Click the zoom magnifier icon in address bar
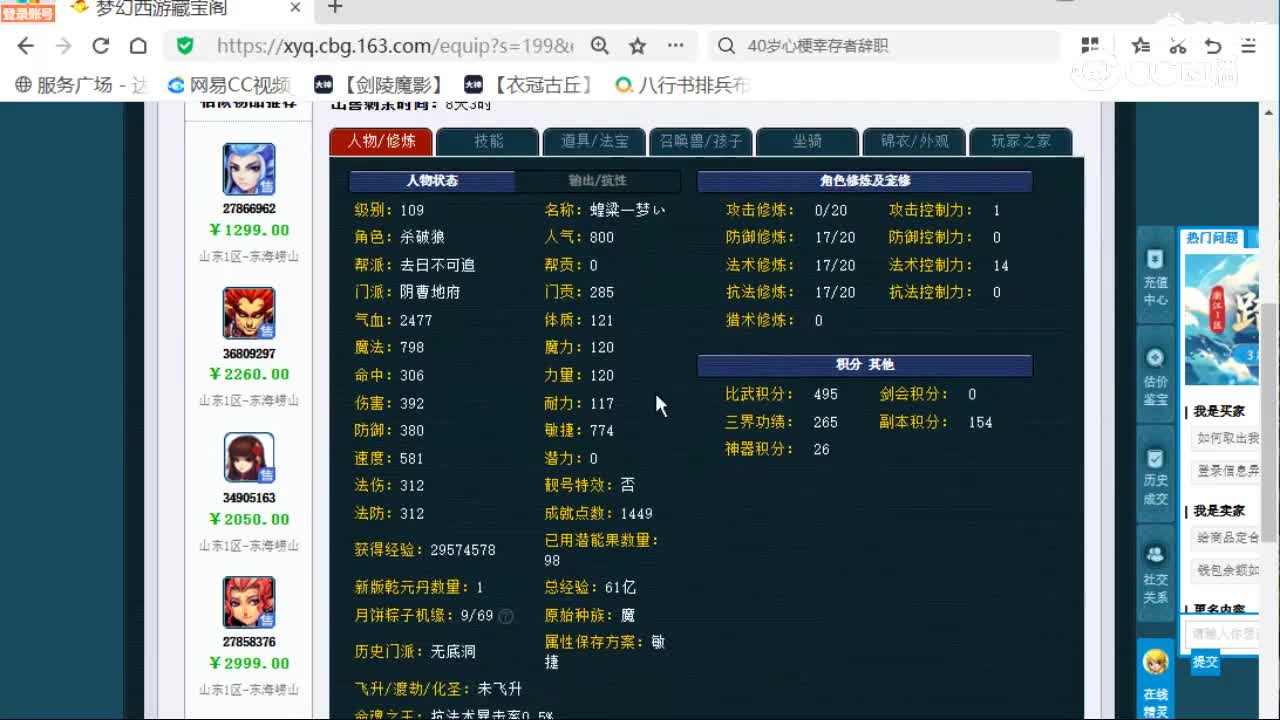Viewport: 1280px width, 720px height. 600,46
